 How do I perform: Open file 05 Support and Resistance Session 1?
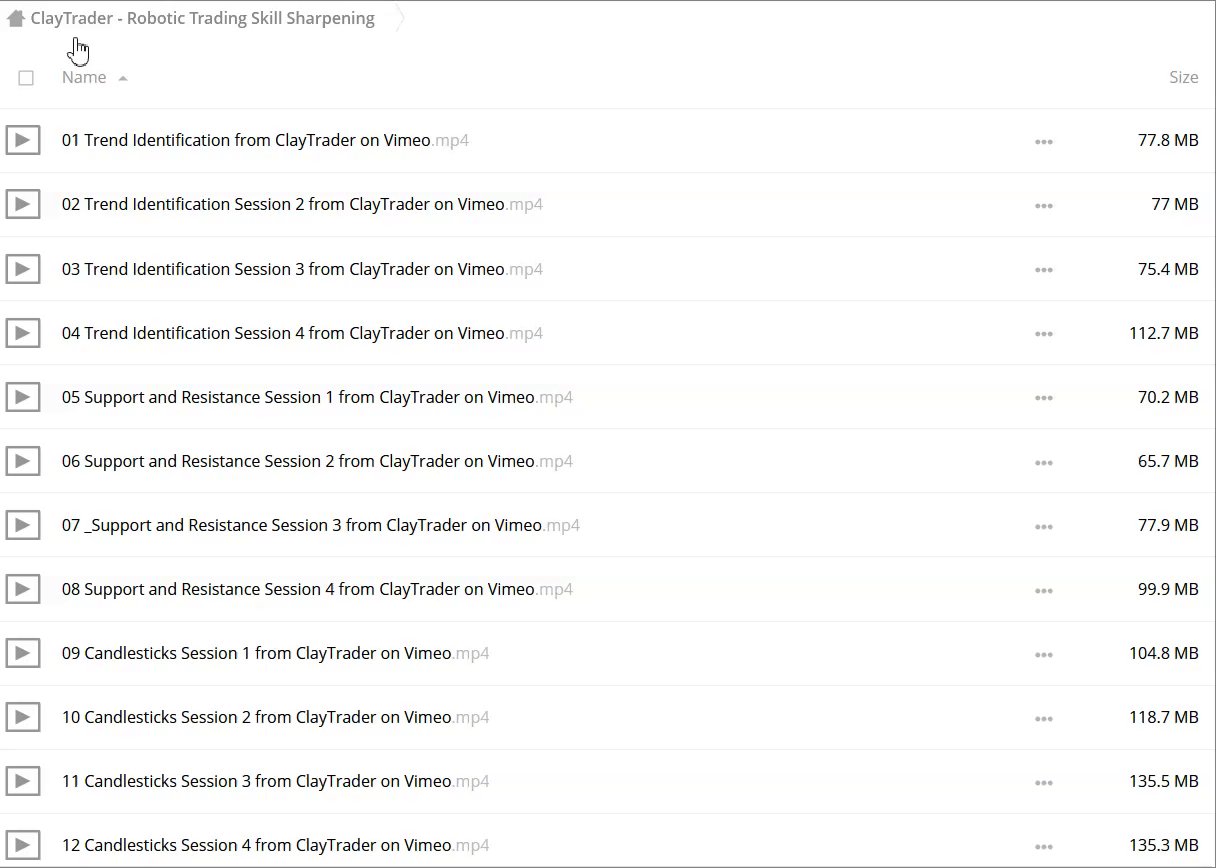point(317,396)
